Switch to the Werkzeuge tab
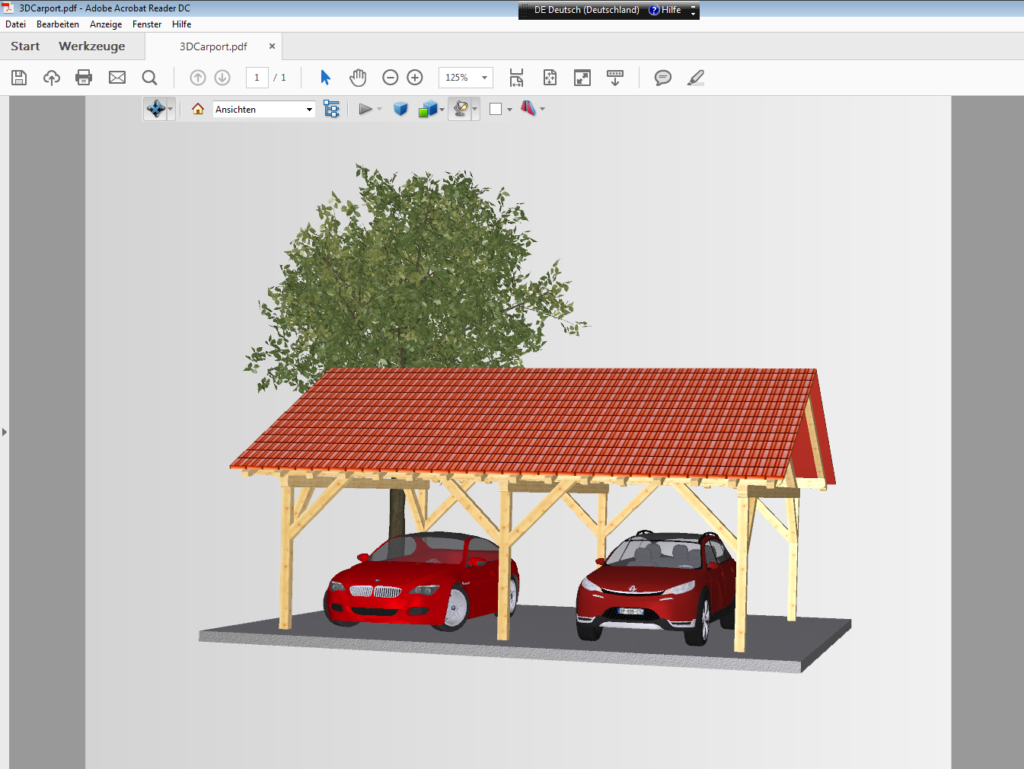Image resolution: width=1024 pixels, height=769 pixels. coord(92,46)
